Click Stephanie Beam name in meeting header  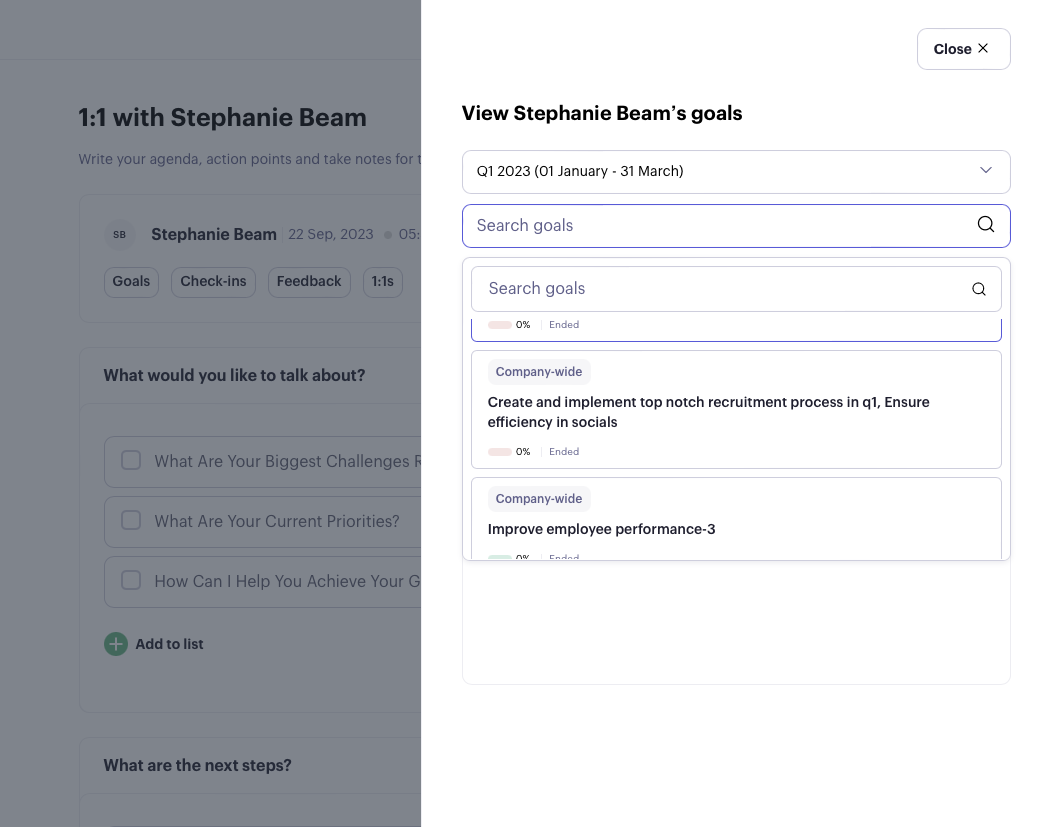[x=213, y=235]
